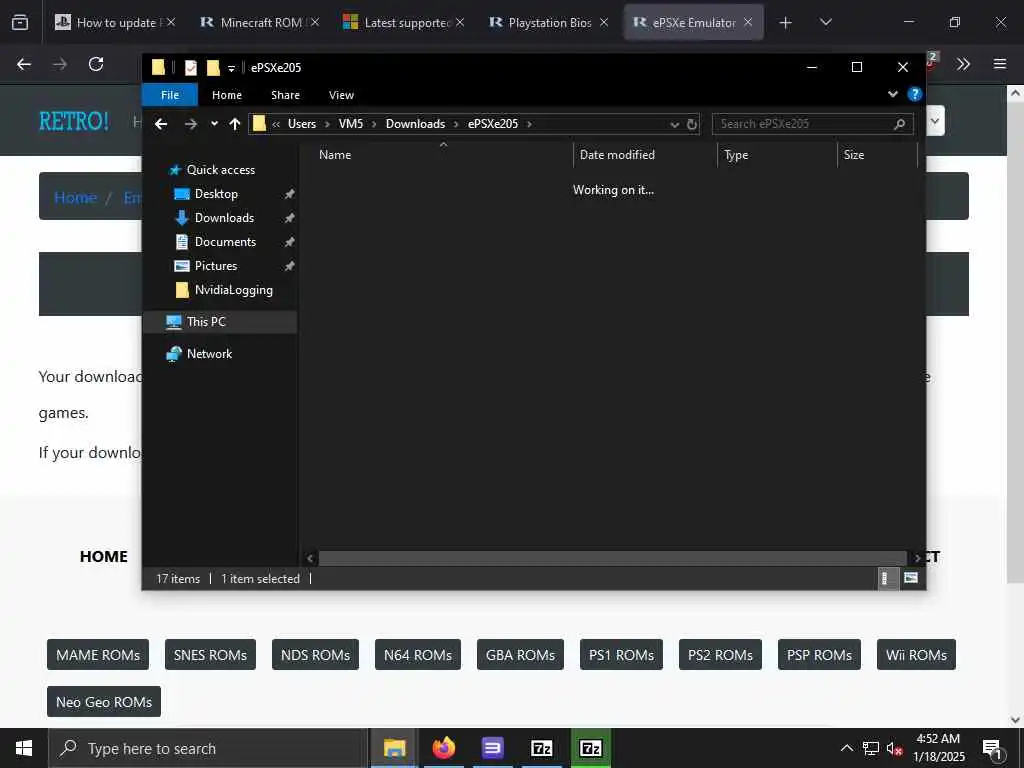Switch to Minecraft ROM browser tab
Viewport: 1024px width, 768px height.
pyautogui.click(x=260, y=23)
